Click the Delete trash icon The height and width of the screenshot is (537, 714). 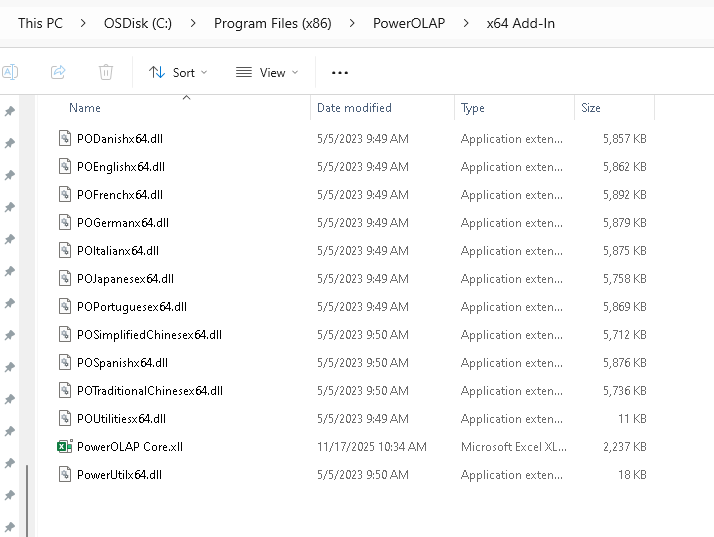point(106,72)
